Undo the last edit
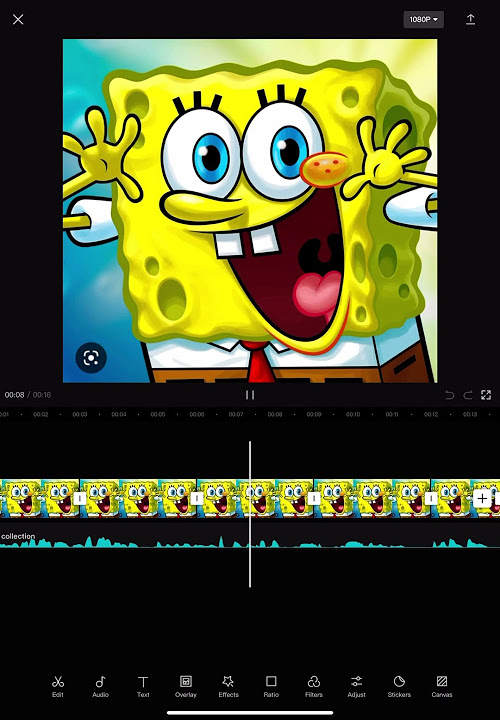The width and height of the screenshot is (500, 720). [x=449, y=395]
